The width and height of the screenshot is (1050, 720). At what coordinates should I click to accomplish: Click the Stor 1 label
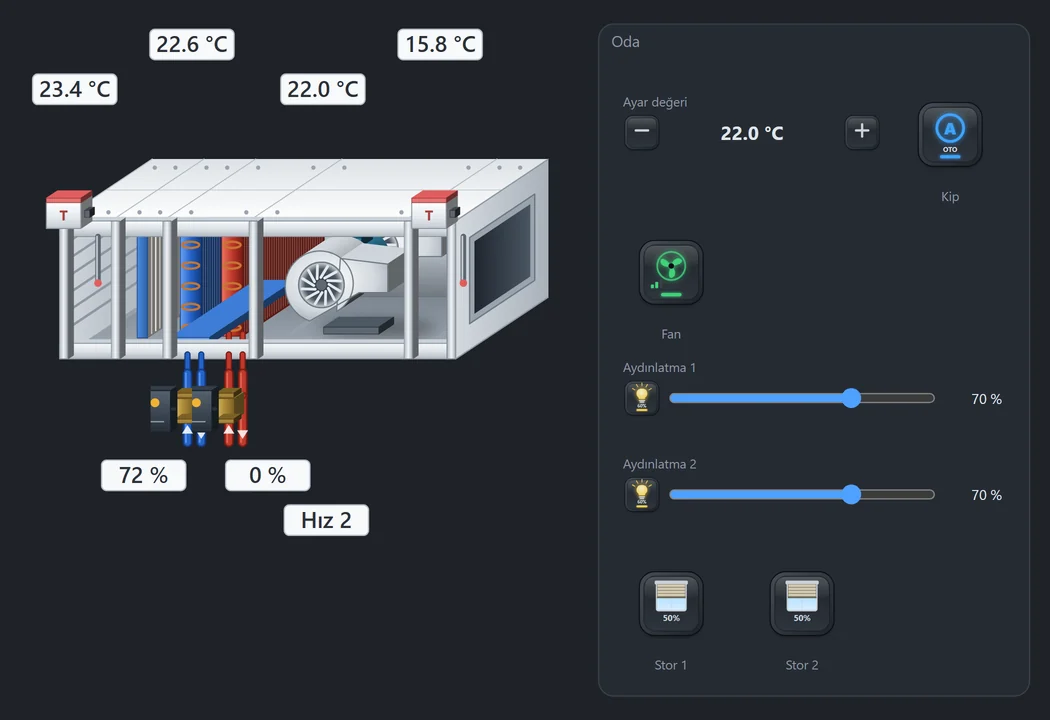(670, 665)
